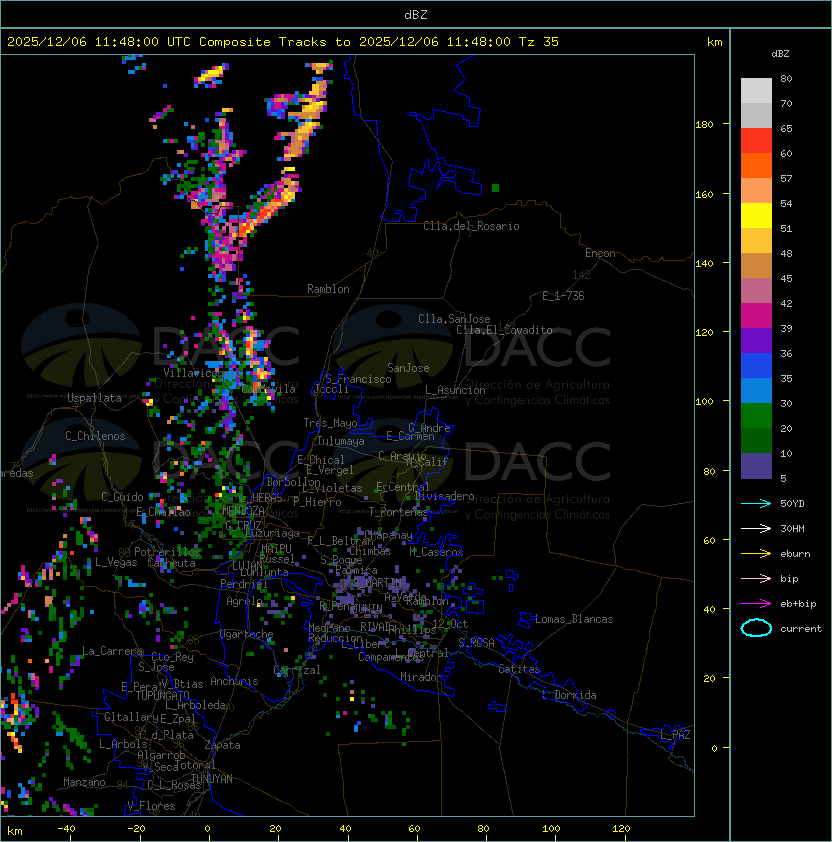Click the 'dBZ' title at top
This screenshot has height=842, width=832.
pyautogui.click(x=416, y=14)
